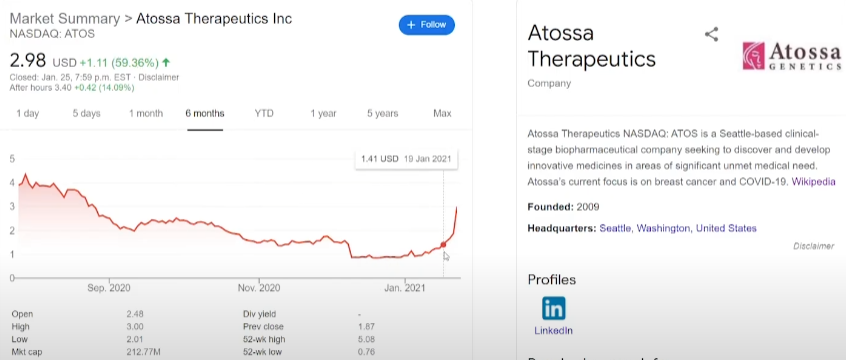Screen dimensions: 846x360
Task: Open the Seattle, Washington, United States headquarters link
Action: pos(678,228)
